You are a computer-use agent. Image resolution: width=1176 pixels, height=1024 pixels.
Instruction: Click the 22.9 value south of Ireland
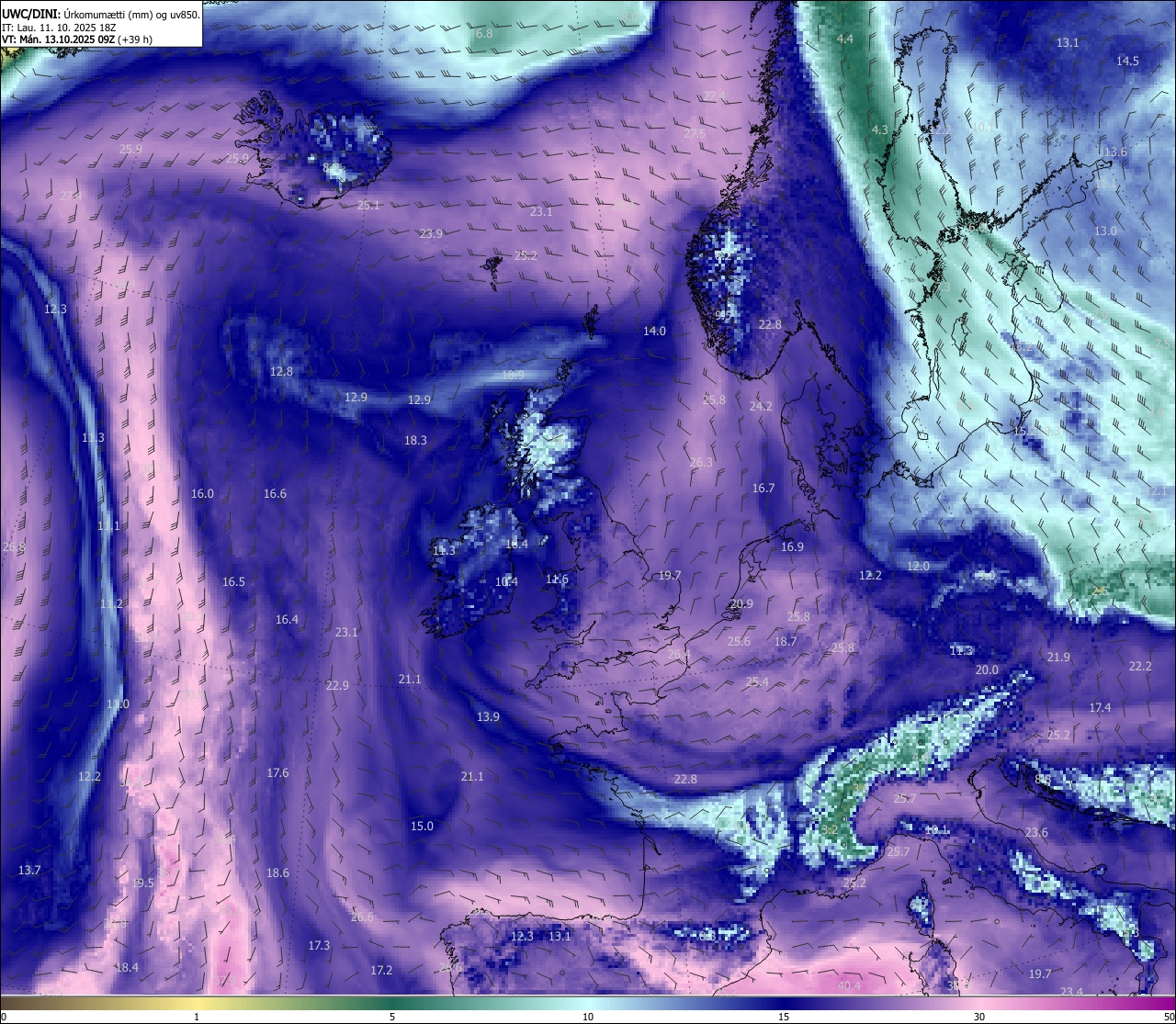(x=337, y=685)
